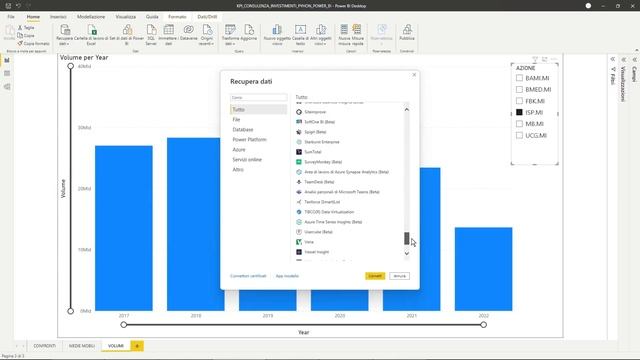Click upper handle of Volume axis slider

(71, 66)
